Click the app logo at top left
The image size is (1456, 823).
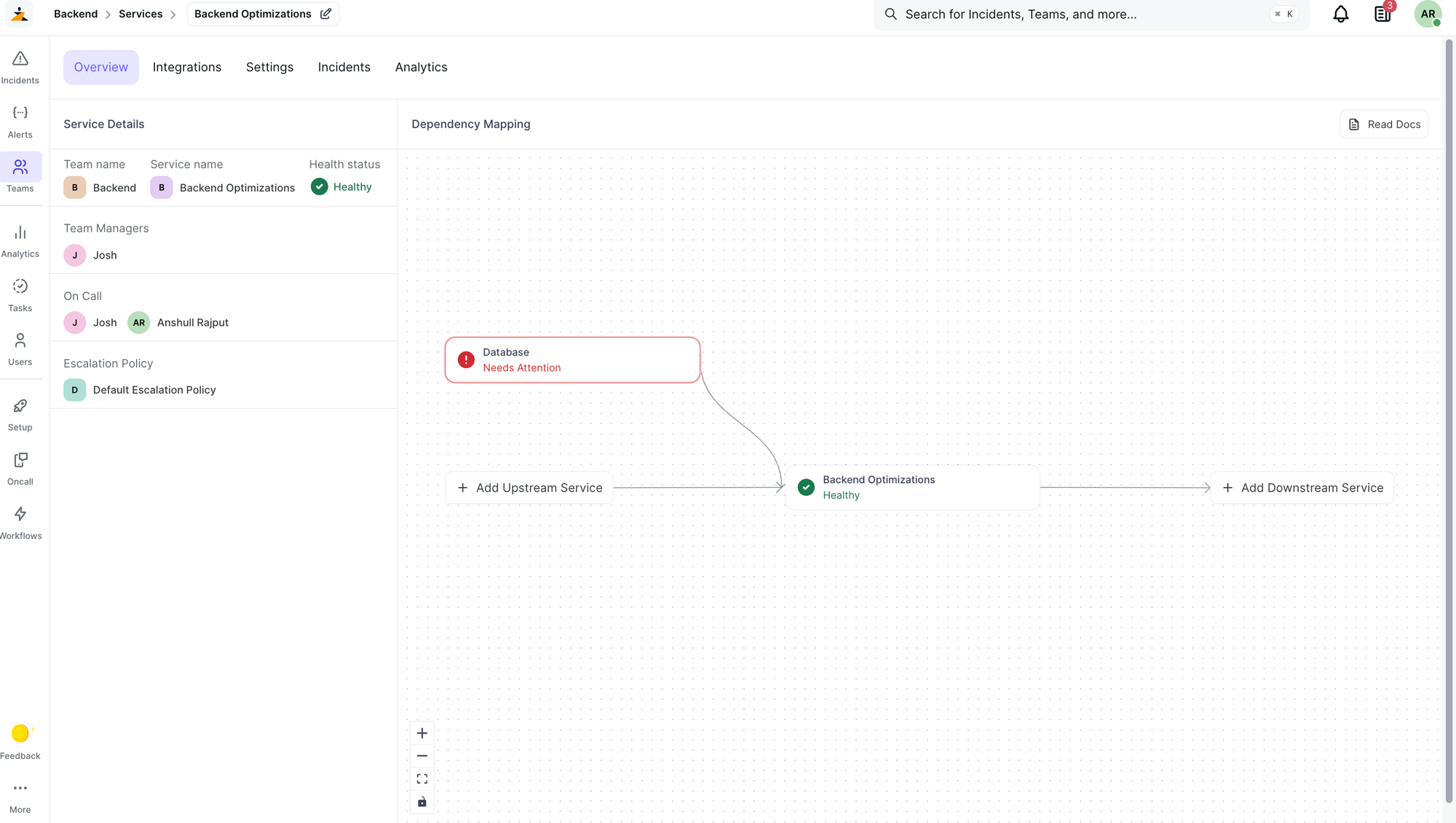click(x=20, y=14)
